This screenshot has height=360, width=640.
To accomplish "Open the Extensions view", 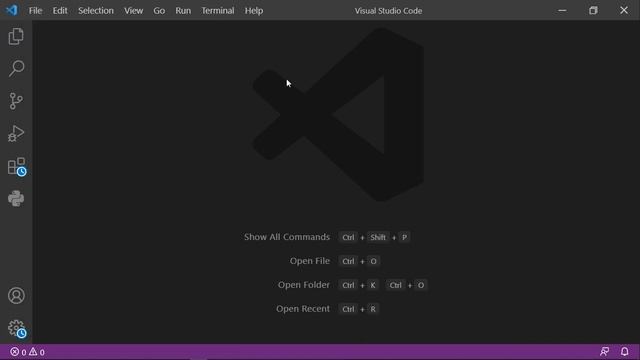I will [x=17, y=167].
